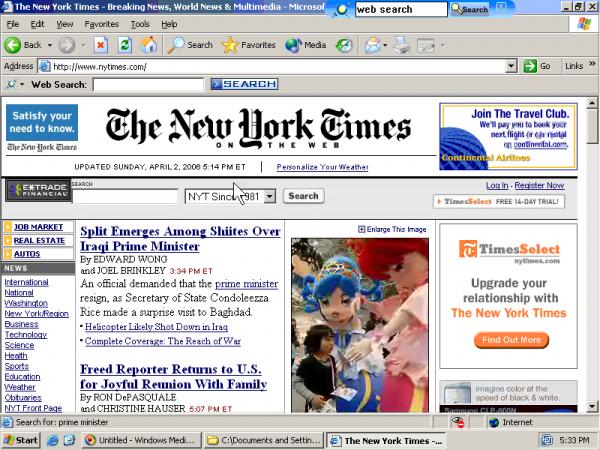
Task: Click the greyed Forward arrow icon
Action: [67, 45]
